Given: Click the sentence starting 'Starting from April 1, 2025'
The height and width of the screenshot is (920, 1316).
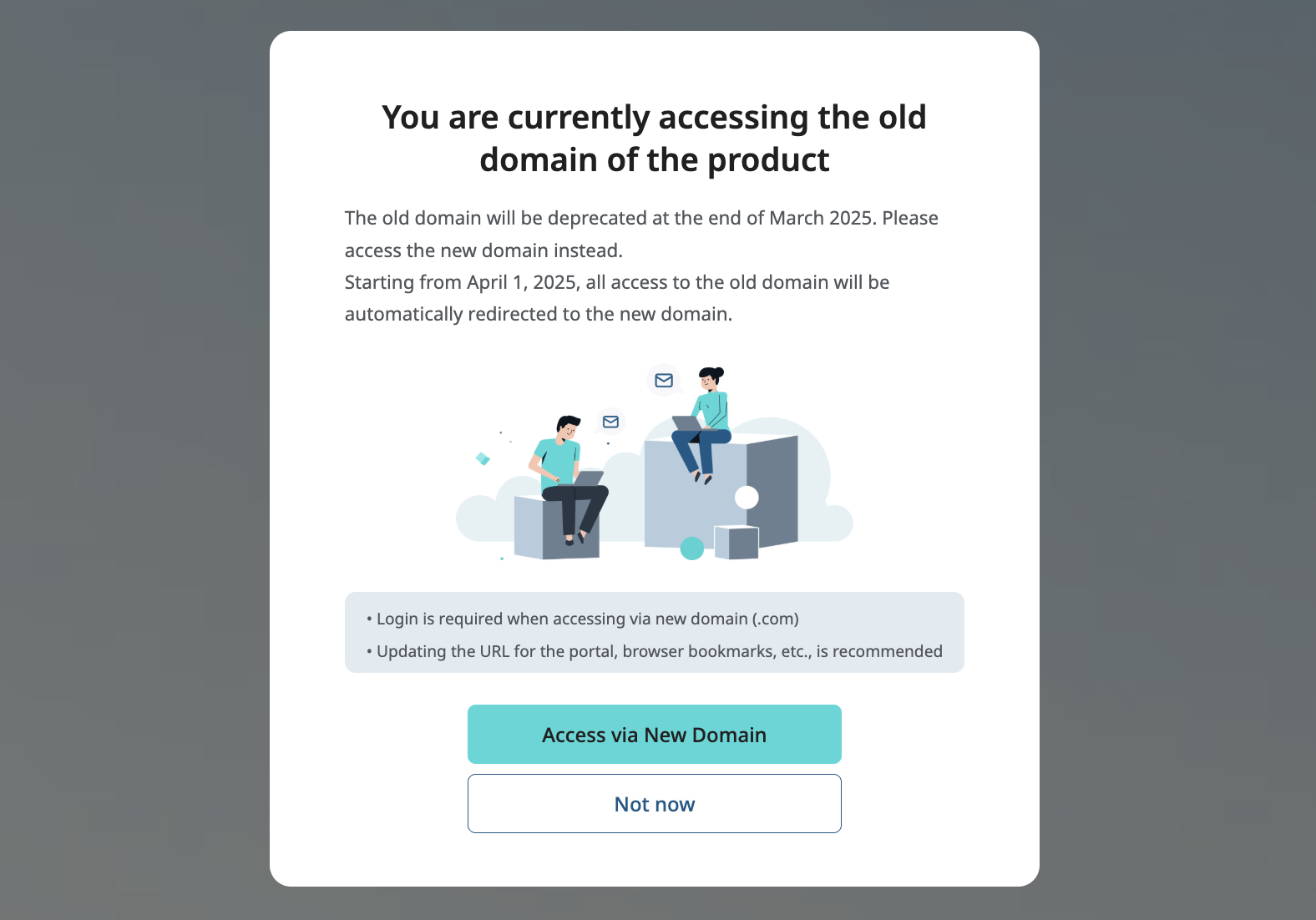Looking at the screenshot, I should 617,298.
